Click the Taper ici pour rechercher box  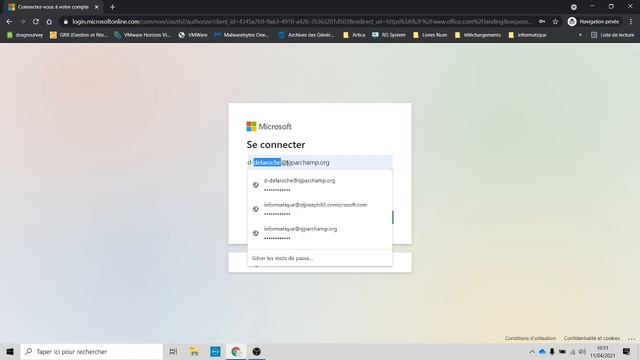[x=91, y=351]
